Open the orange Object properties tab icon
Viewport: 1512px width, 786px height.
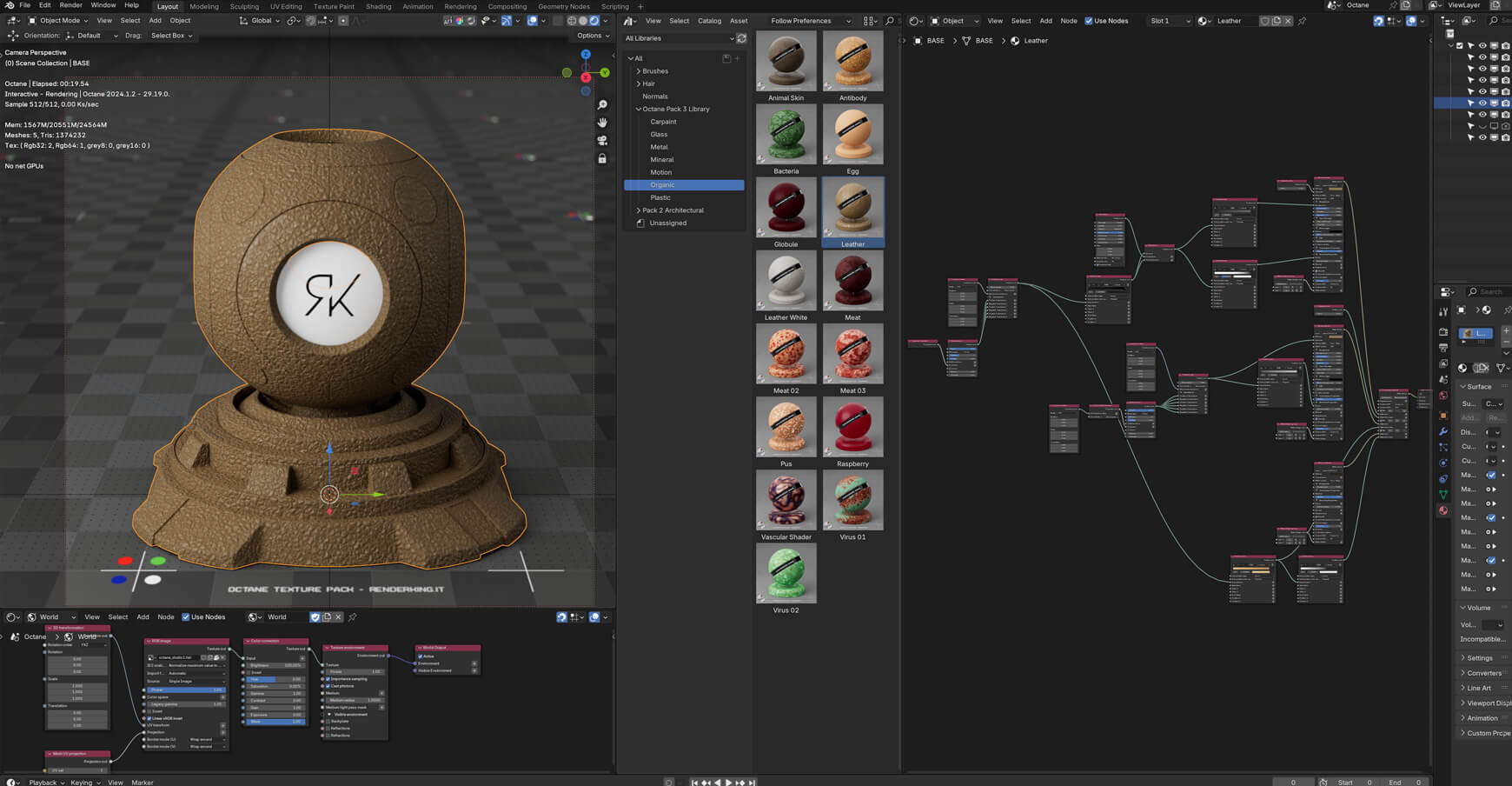pos(1443,416)
